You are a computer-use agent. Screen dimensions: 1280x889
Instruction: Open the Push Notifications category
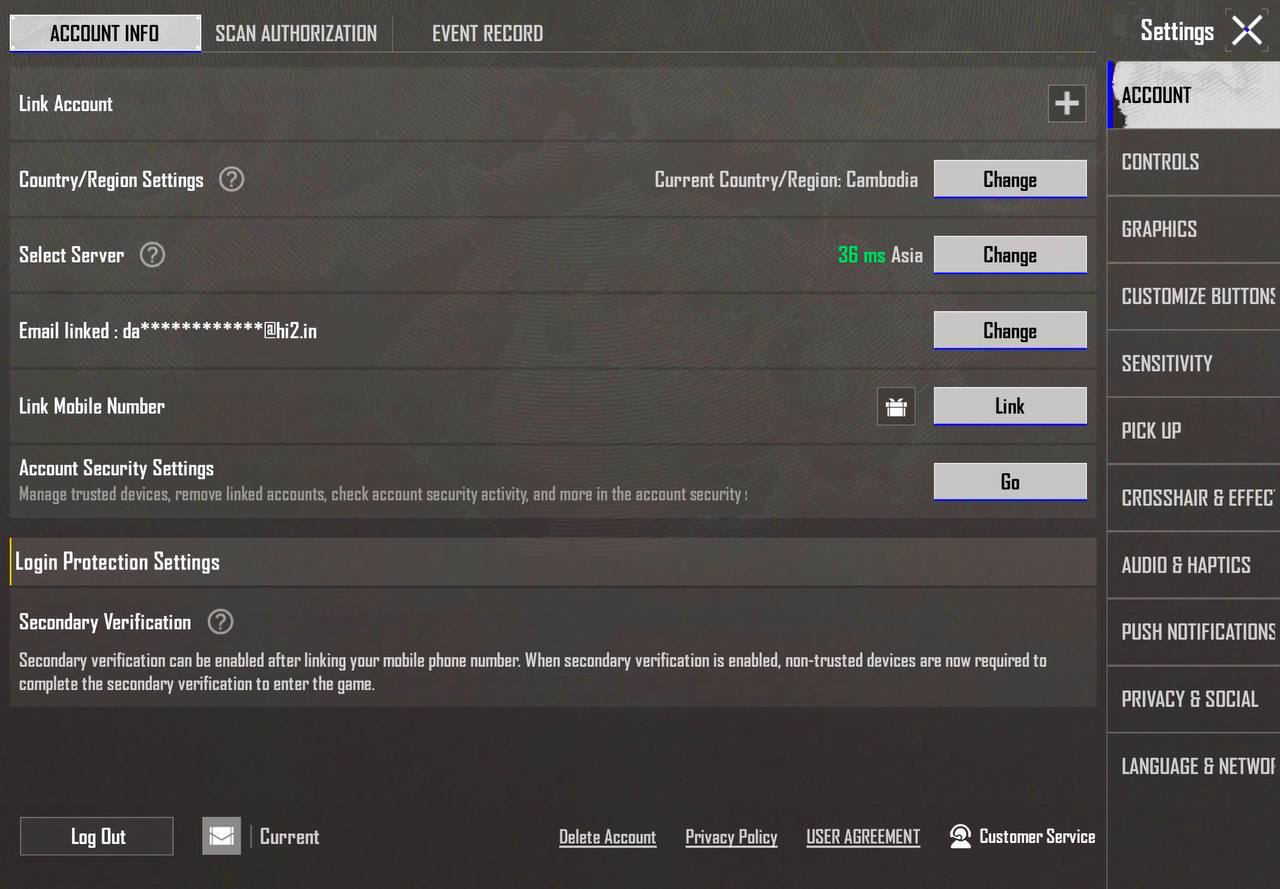pos(1194,631)
